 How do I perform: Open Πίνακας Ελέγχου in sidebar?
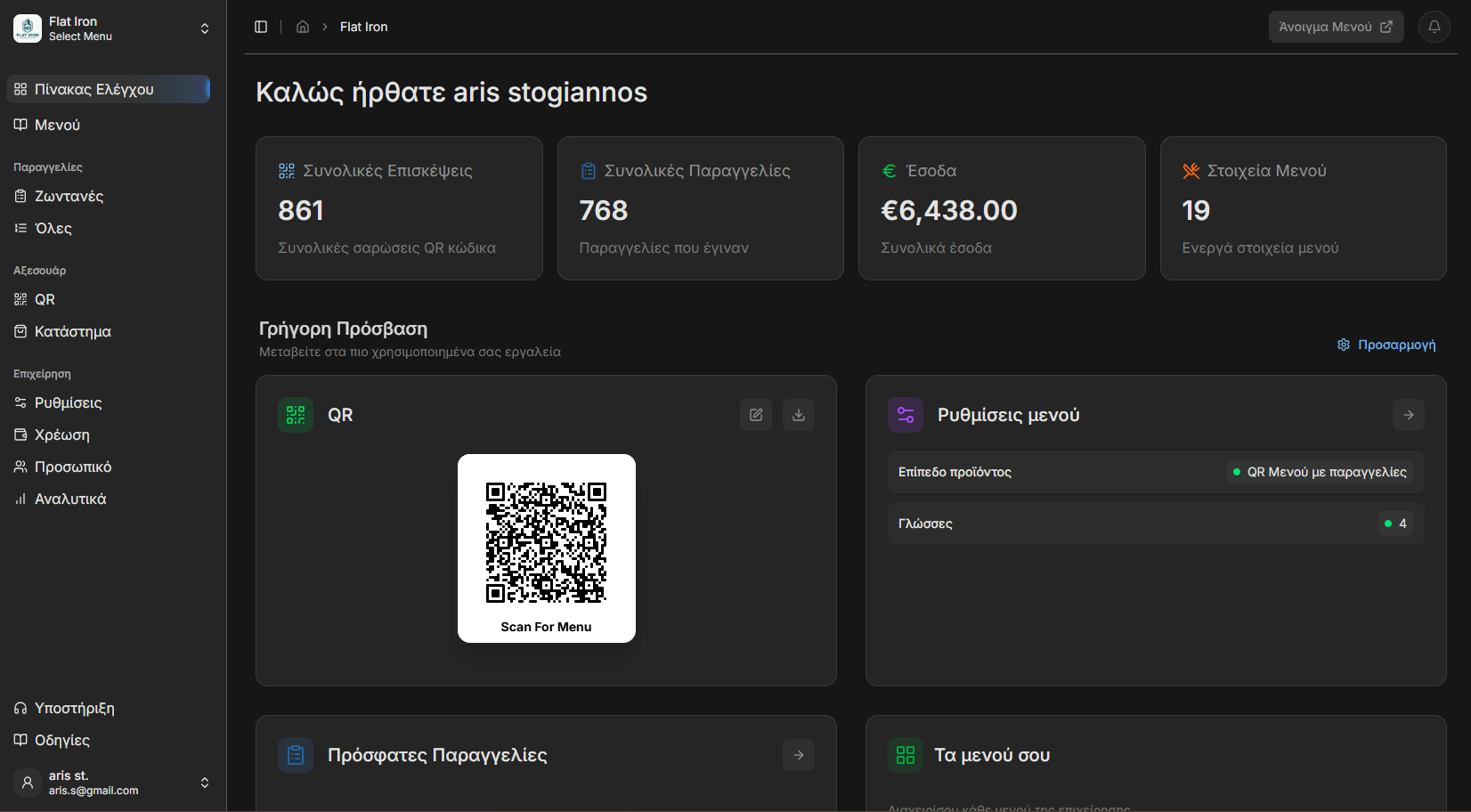tap(109, 89)
